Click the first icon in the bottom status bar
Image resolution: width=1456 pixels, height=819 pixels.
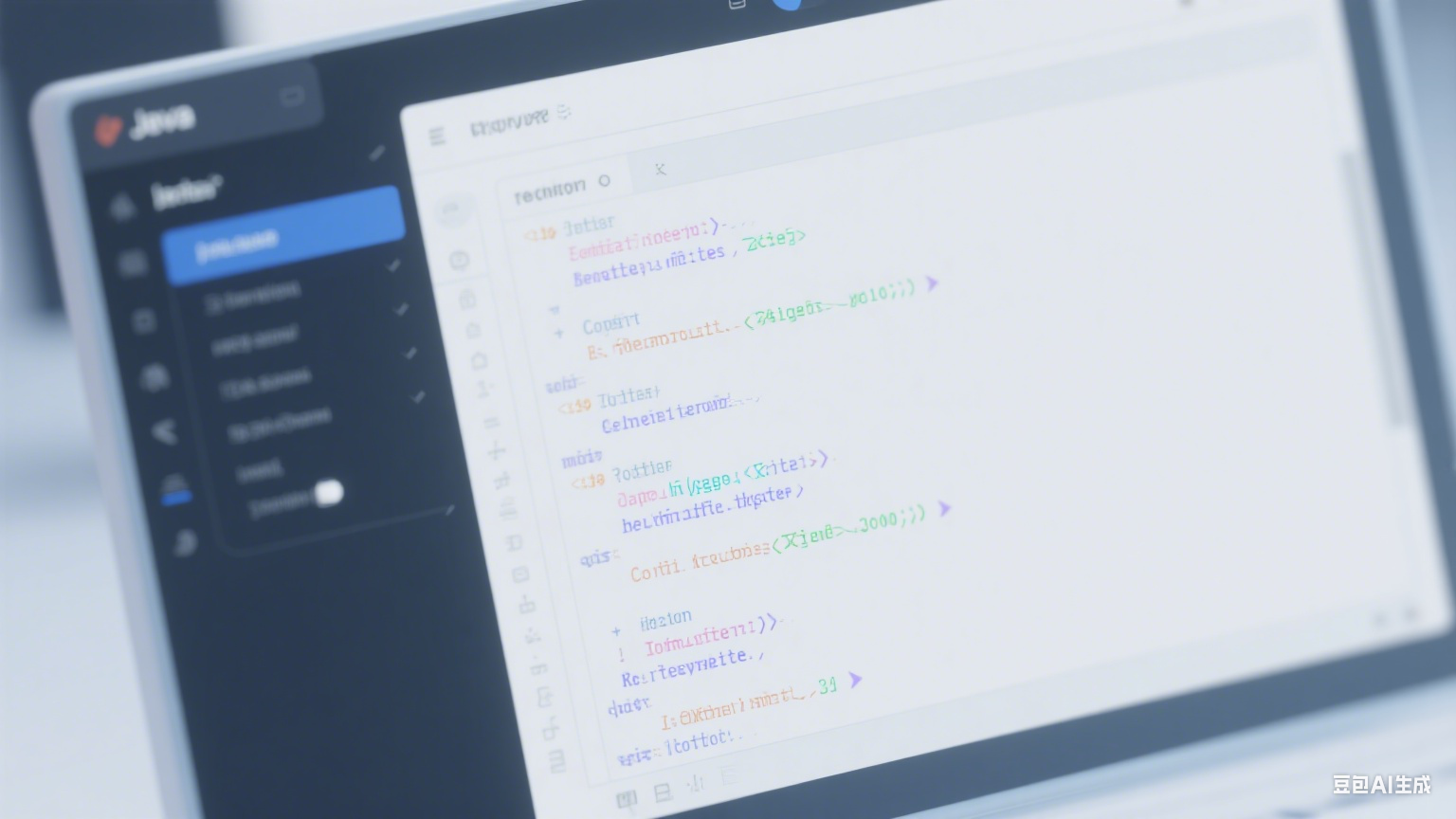626,799
